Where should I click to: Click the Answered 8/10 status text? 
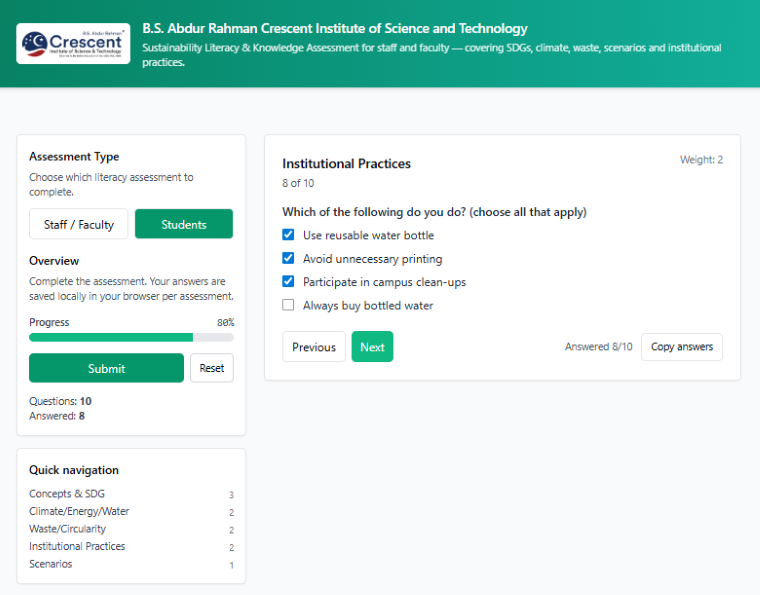[x=598, y=347]
